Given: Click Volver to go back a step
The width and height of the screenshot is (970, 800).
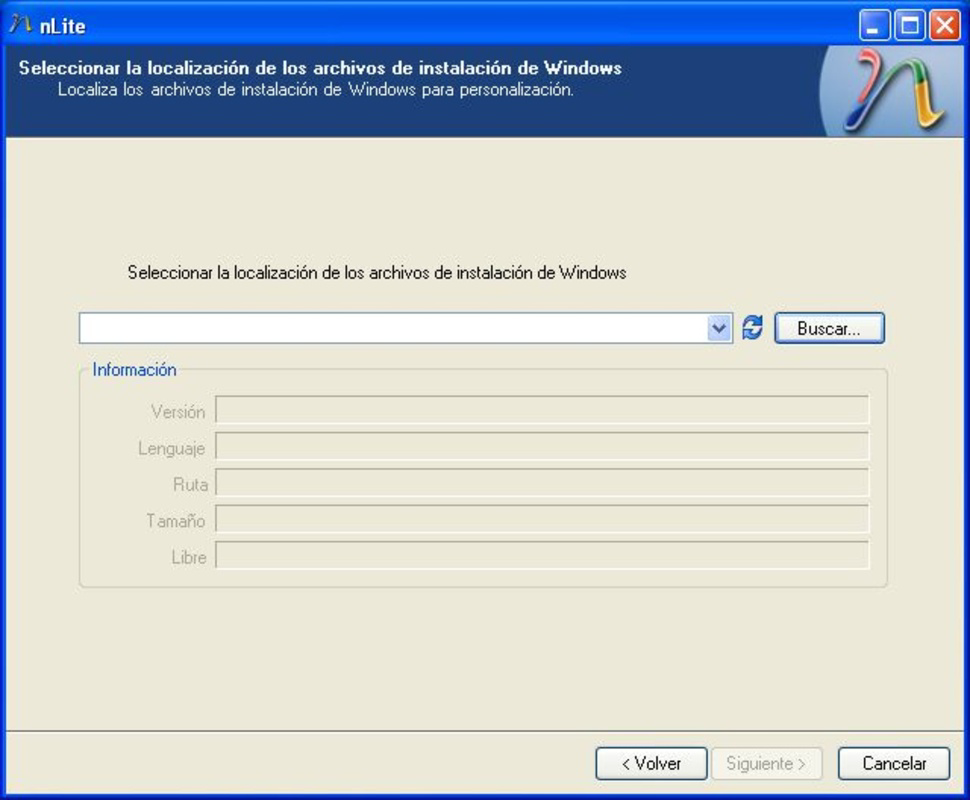Looking at the screenshot, I should [650, 763].
